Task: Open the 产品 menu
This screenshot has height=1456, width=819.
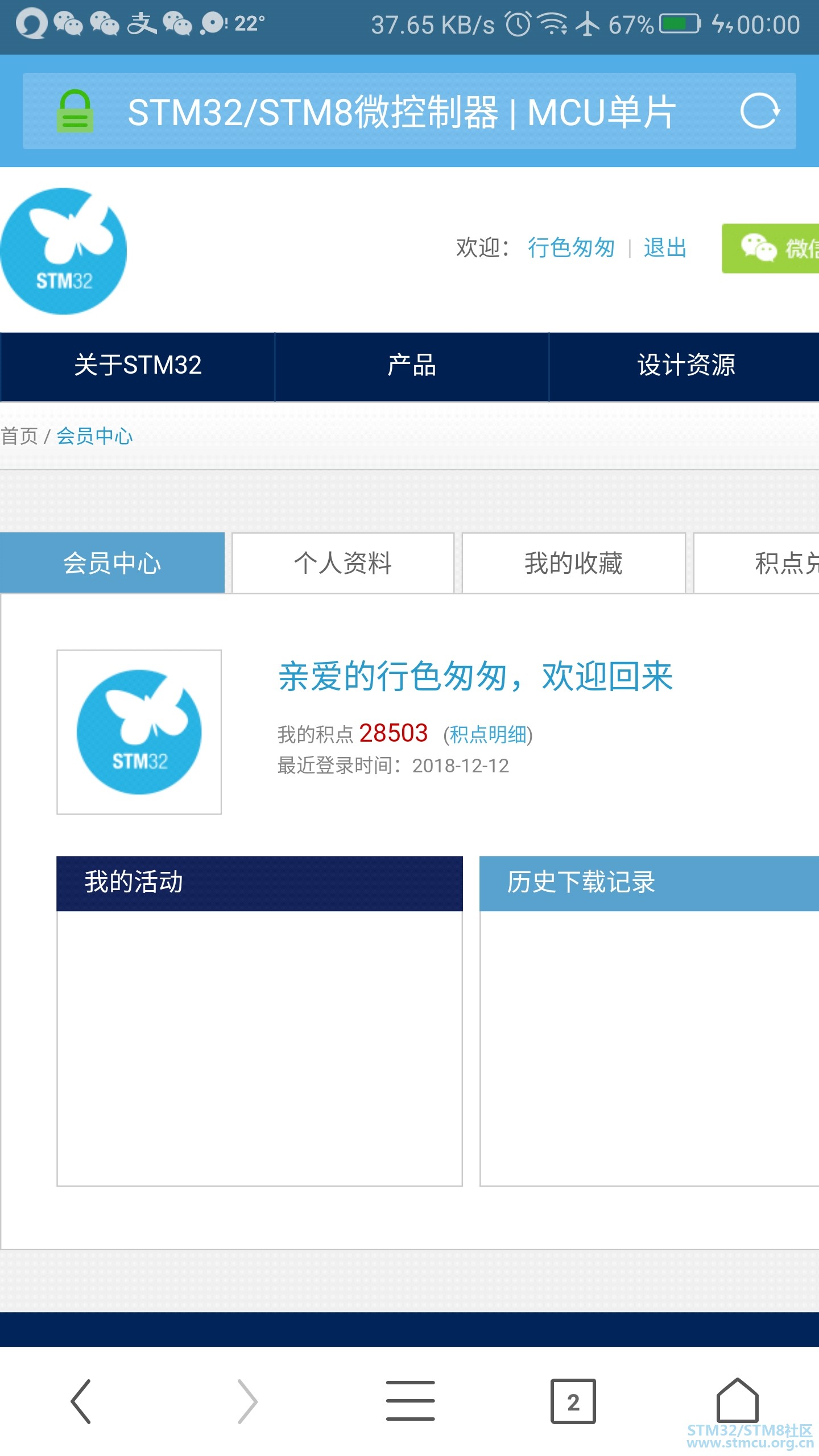Action: [412, 366]
